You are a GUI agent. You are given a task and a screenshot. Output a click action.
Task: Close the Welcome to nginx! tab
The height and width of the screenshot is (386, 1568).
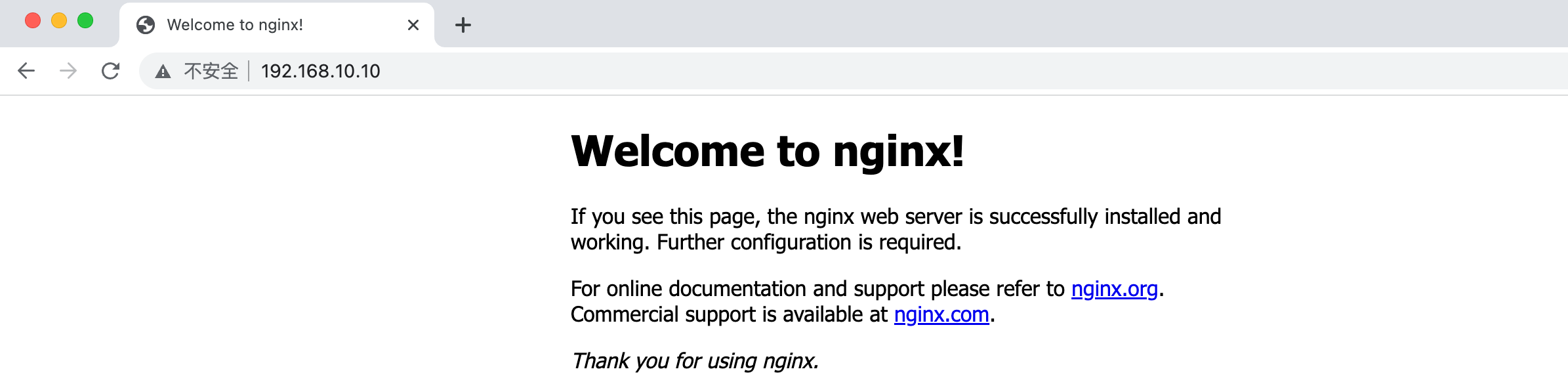pos(413,25)
